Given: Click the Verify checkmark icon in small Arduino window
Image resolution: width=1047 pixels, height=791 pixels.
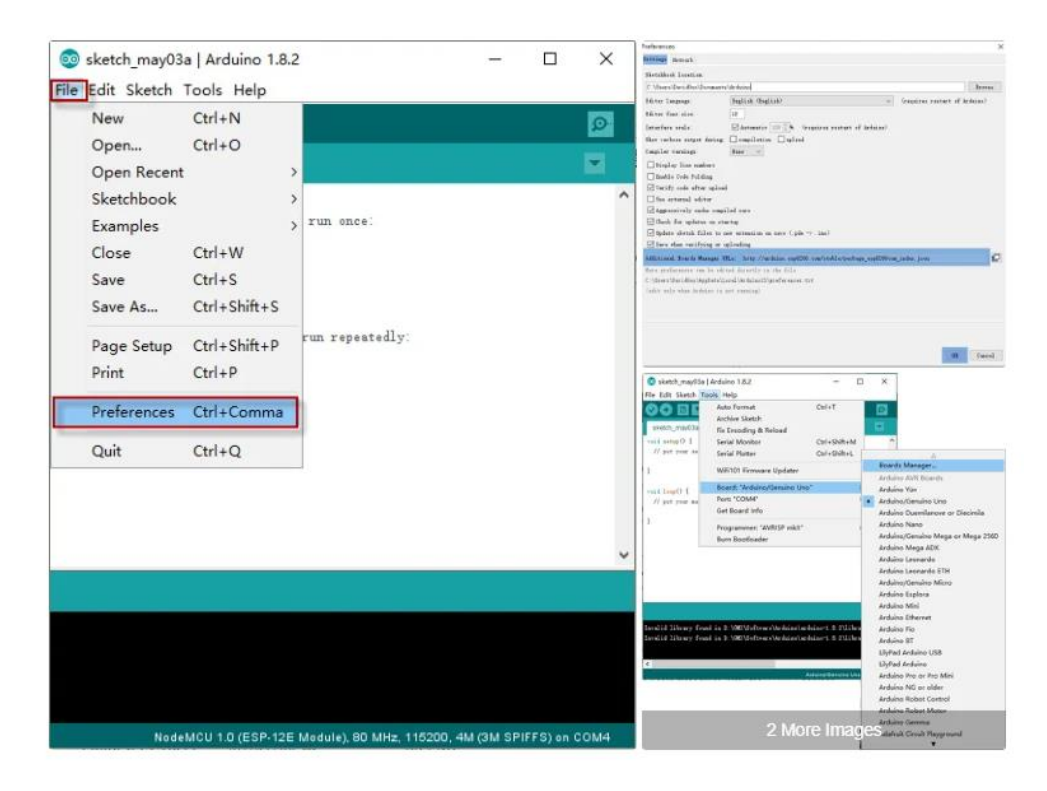Looking at the screenshot, I should (x=652, y=410).
